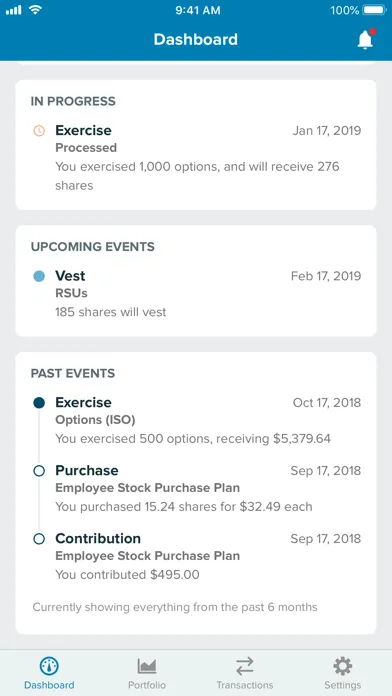392x696 pixels.
Task: Tap the Dashboard title in the header
Action: pos(196,40)
